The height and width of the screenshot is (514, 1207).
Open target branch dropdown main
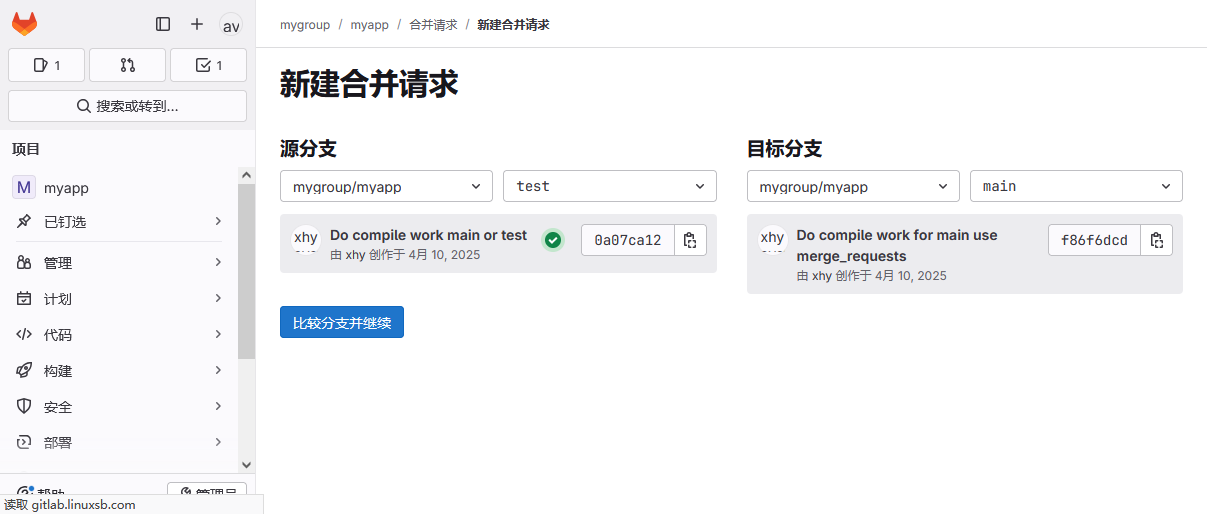(1076, 186)
